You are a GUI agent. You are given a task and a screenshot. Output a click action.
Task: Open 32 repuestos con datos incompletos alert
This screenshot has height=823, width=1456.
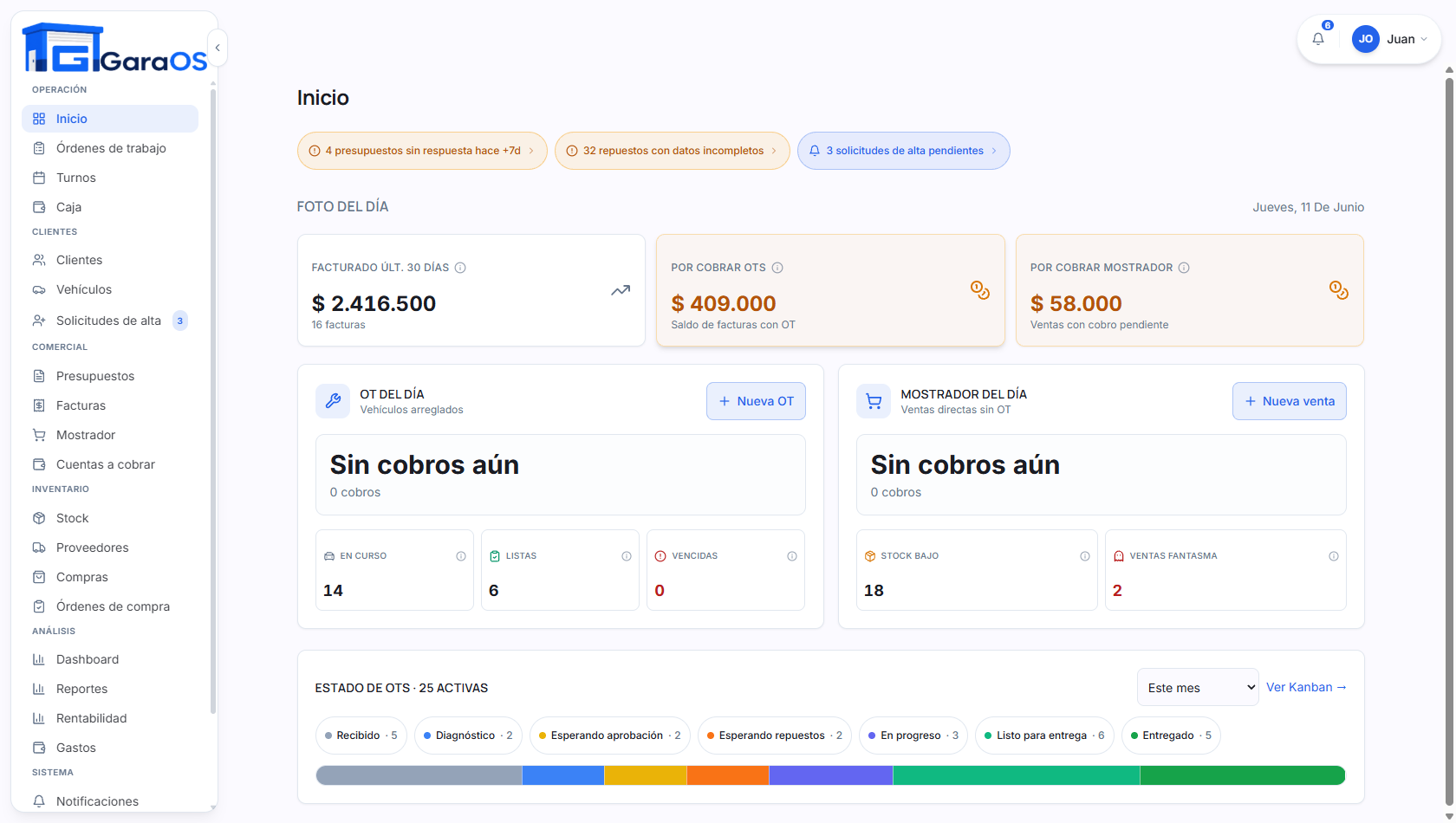(x=673, y=151)
